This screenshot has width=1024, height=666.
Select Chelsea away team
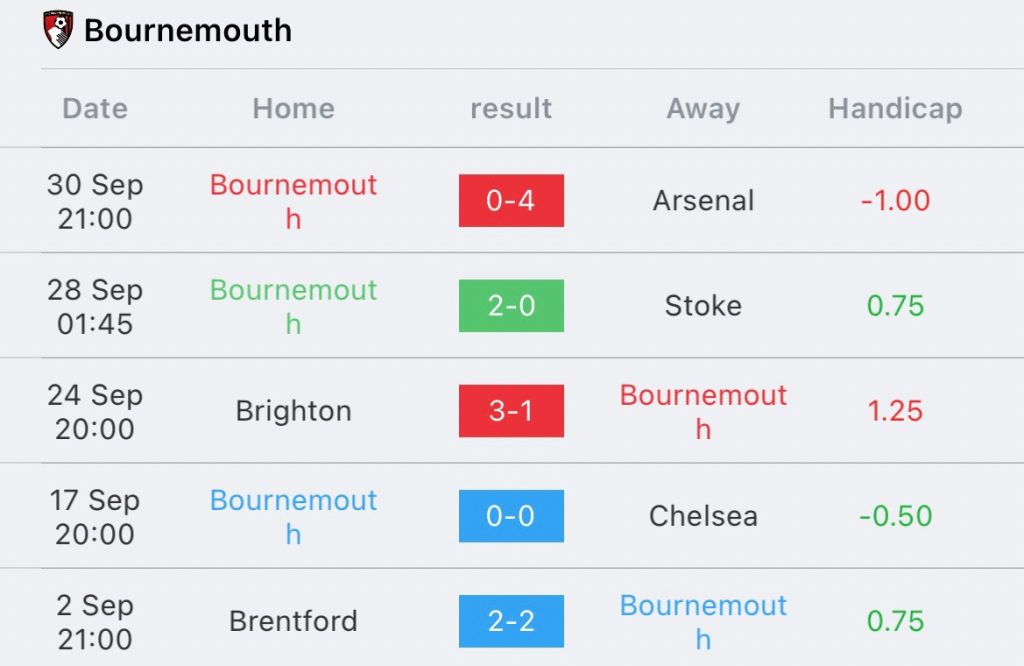(x=703, y=516)
